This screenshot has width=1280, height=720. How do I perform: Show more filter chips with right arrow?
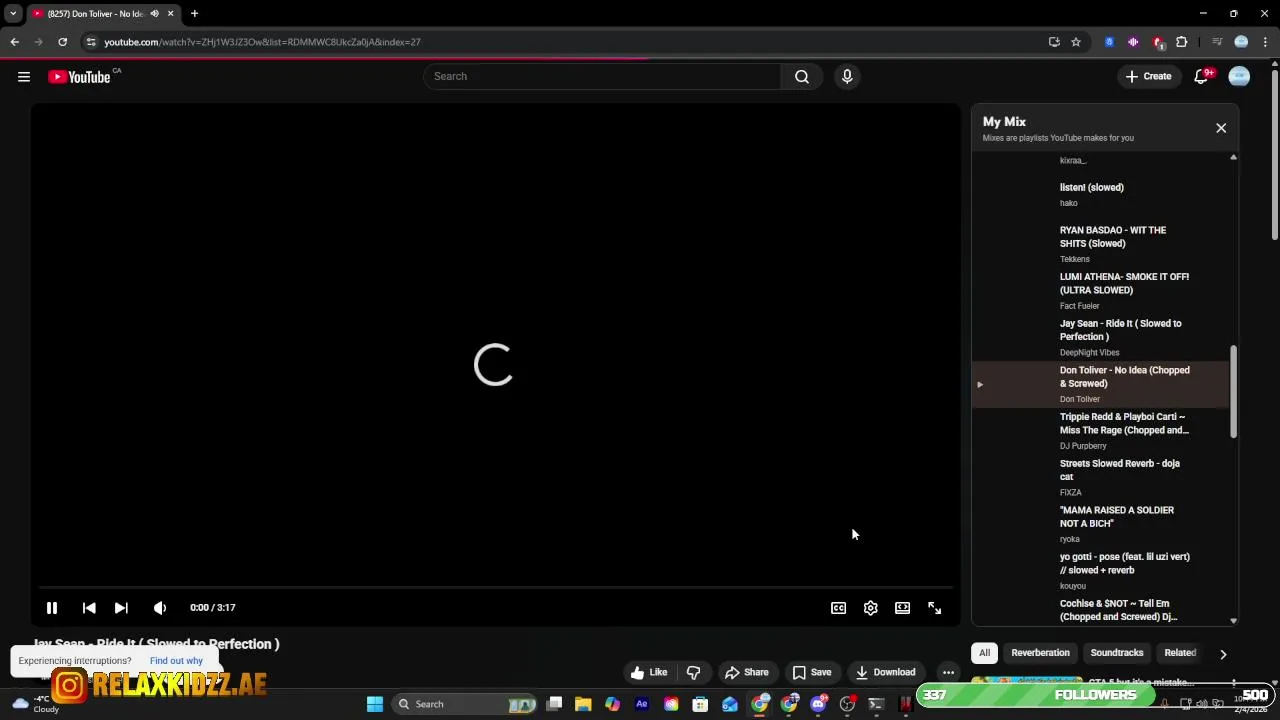1222,654
